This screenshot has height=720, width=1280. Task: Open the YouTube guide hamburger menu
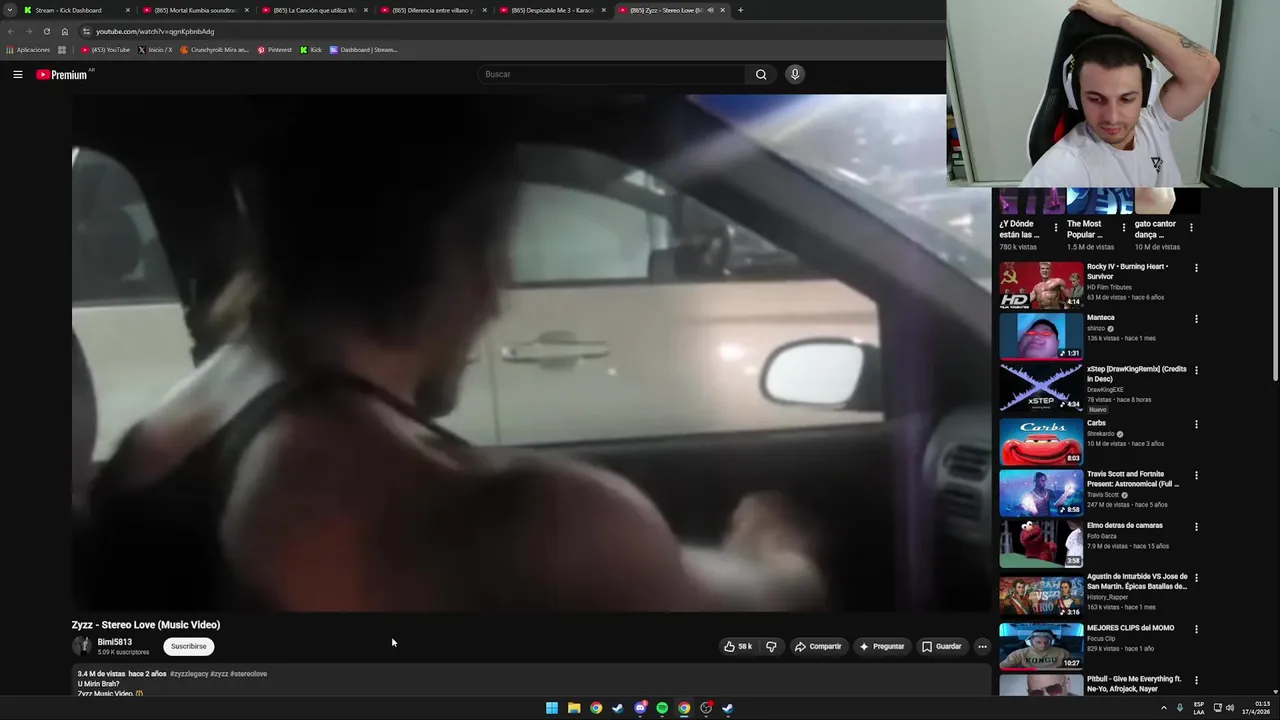click(x=17, y=74)
